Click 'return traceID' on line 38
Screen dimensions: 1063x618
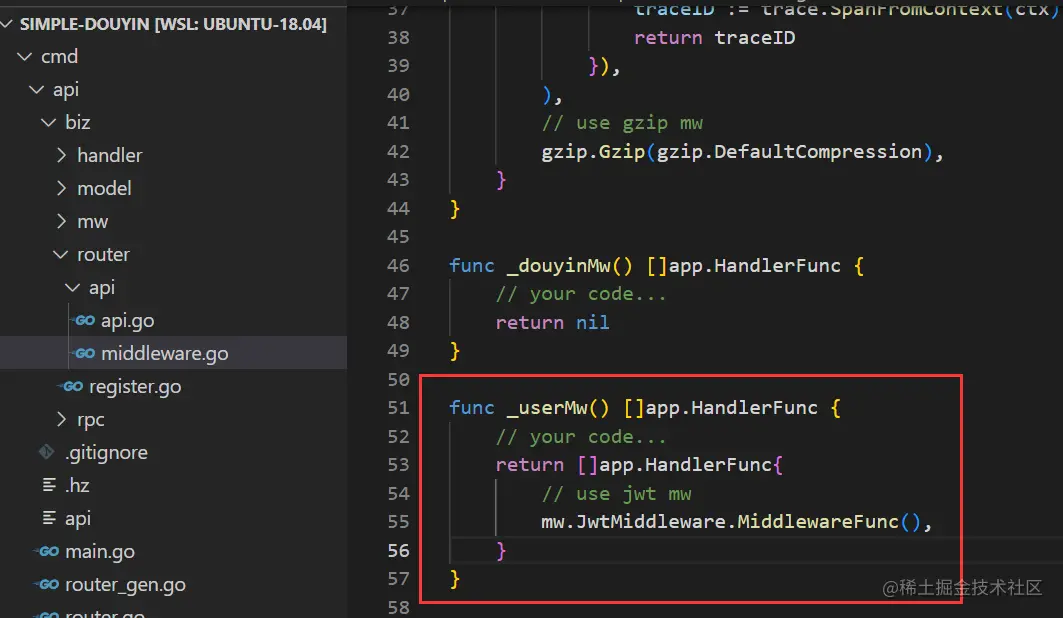(714, 38)
